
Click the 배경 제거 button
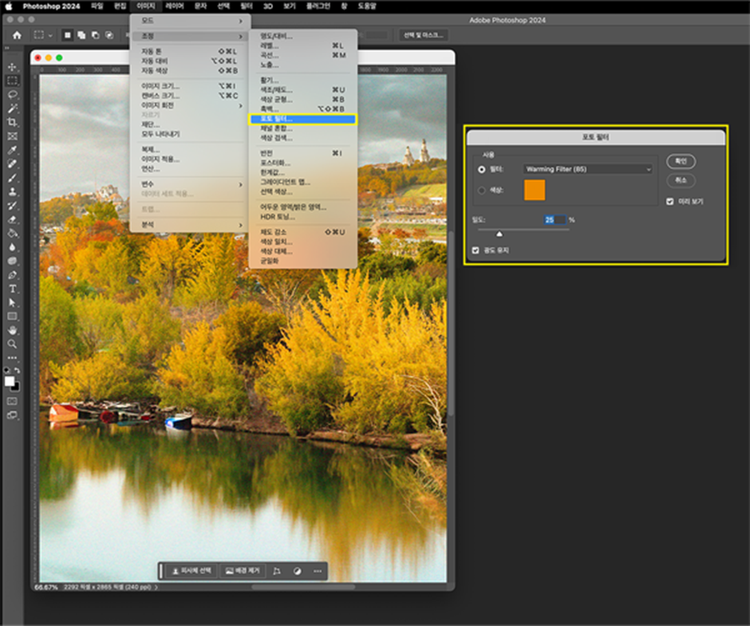[x=243, y=571]
